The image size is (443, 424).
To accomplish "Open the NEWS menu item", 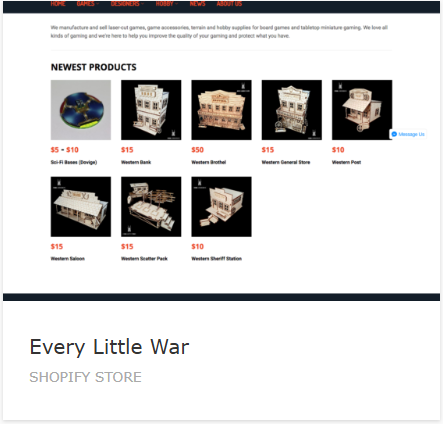I will click(x=197, y=4).
